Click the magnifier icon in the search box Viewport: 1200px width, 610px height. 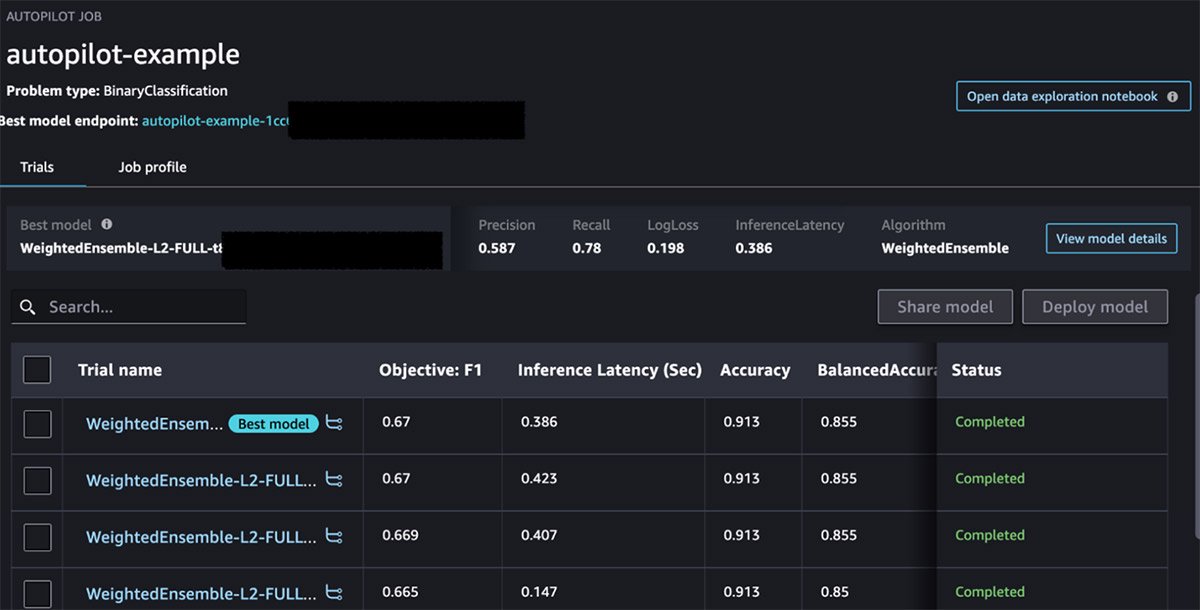click(x=27, y=307)
